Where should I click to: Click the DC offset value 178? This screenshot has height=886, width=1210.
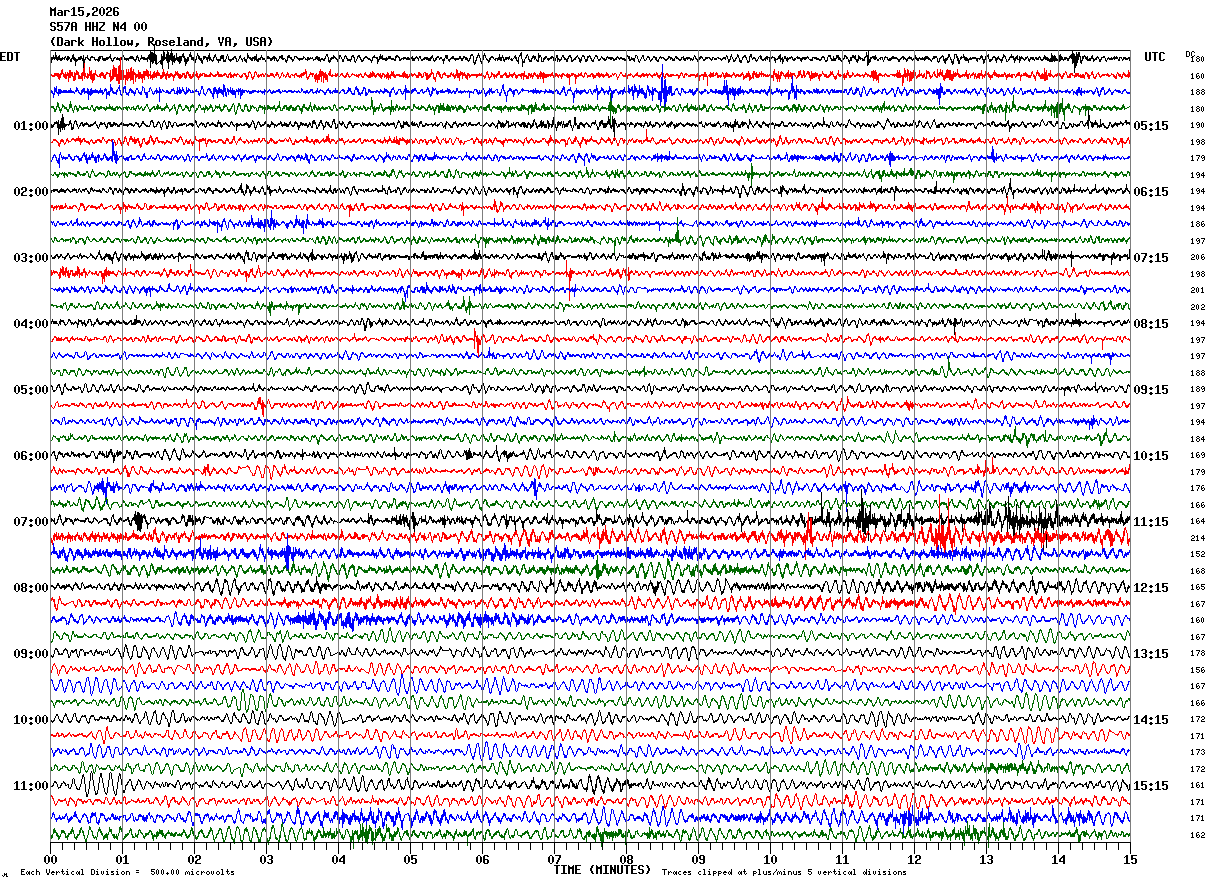pos(1197,653)
